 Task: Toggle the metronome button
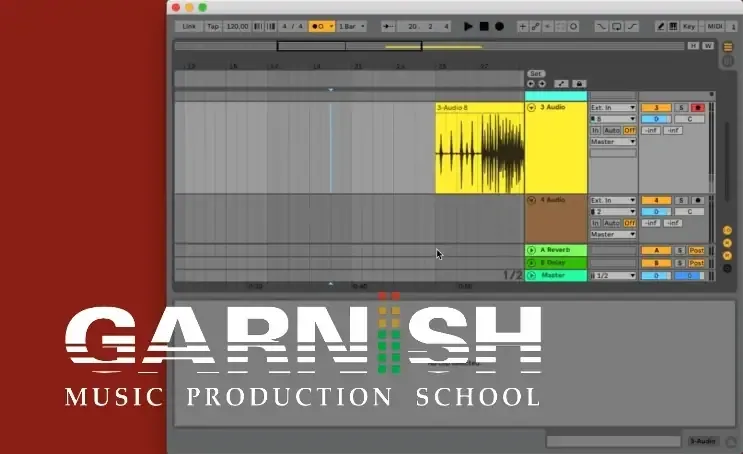(318, 27)
